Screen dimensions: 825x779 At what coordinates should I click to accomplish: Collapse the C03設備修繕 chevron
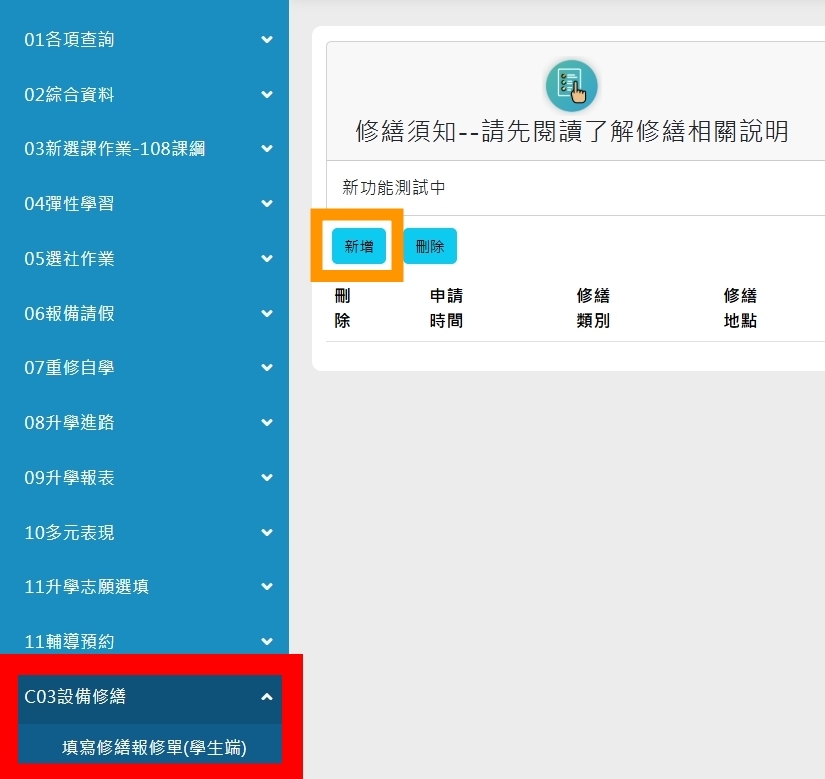coord(267,696)
